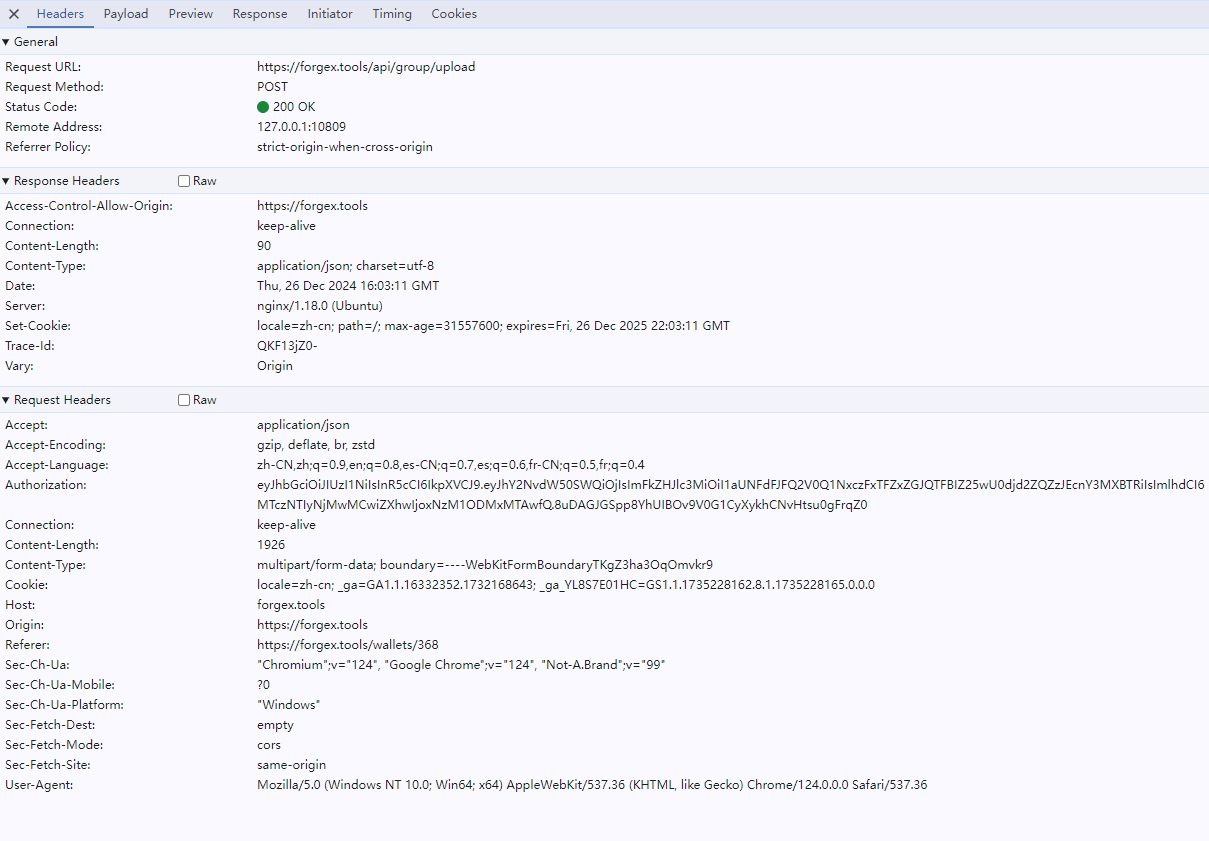Click the Date header value

click(348, 286)
